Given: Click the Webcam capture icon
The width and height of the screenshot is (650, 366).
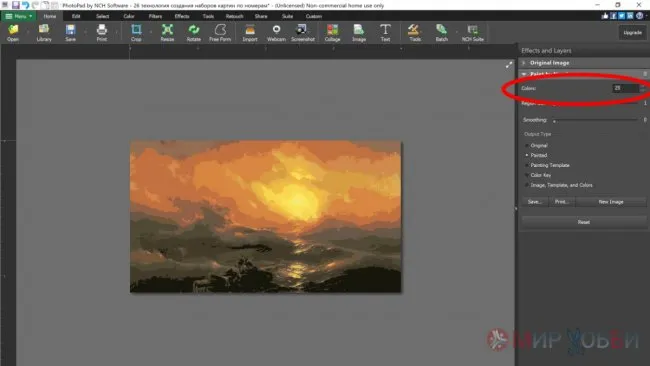Looking at the screenshot, I should 276,32.
